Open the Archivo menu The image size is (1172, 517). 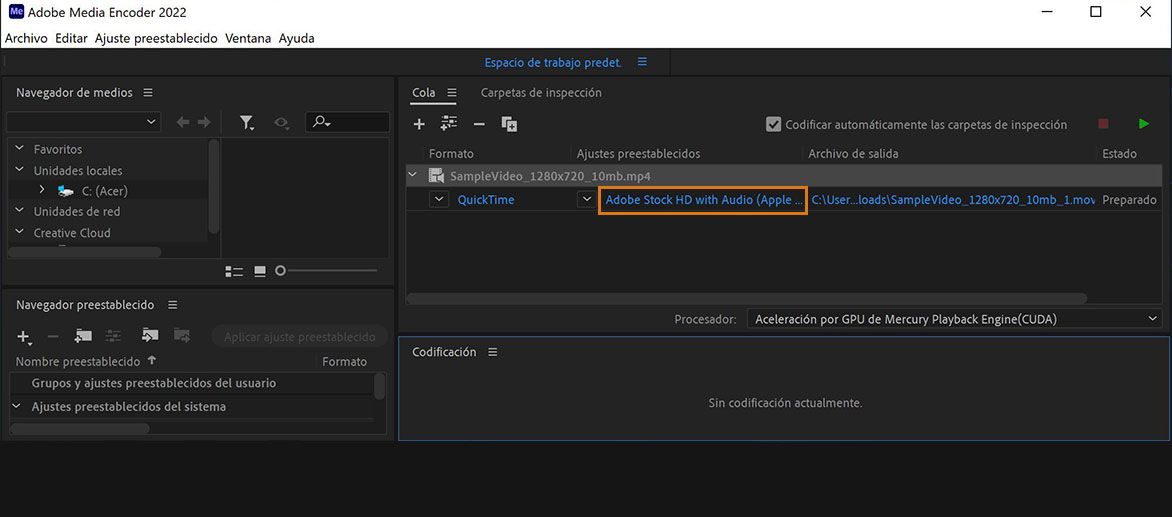coord(26,38)
